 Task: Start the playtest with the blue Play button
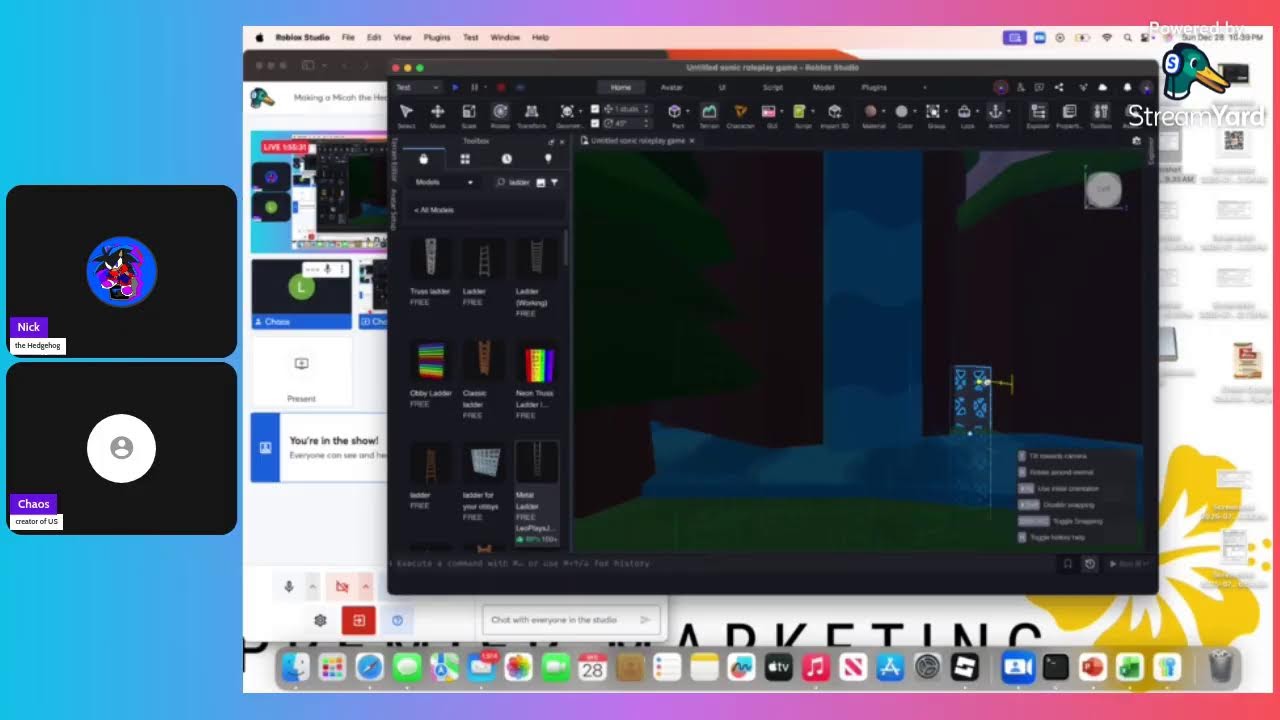pos(456,87)
